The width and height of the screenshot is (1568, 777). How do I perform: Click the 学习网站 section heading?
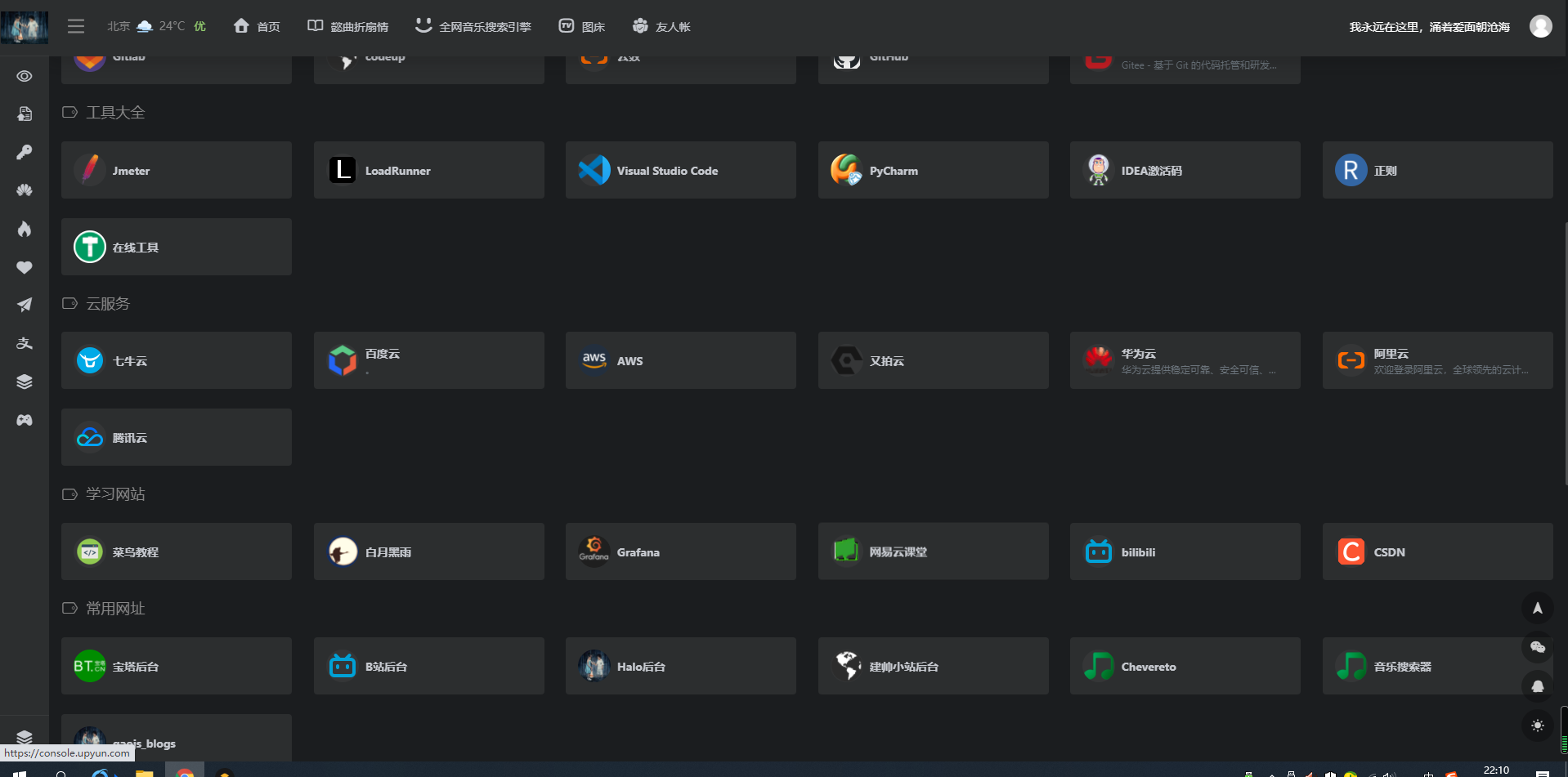click(115, 494)
